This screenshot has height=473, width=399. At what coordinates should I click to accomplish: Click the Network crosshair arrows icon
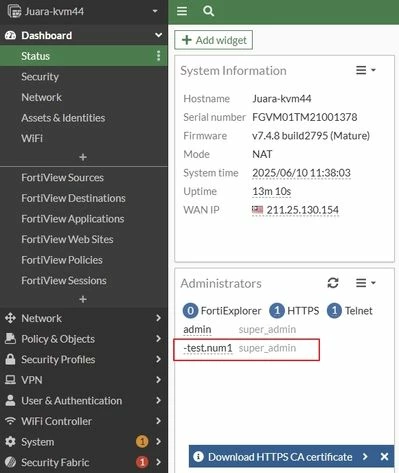click(10, 318)
